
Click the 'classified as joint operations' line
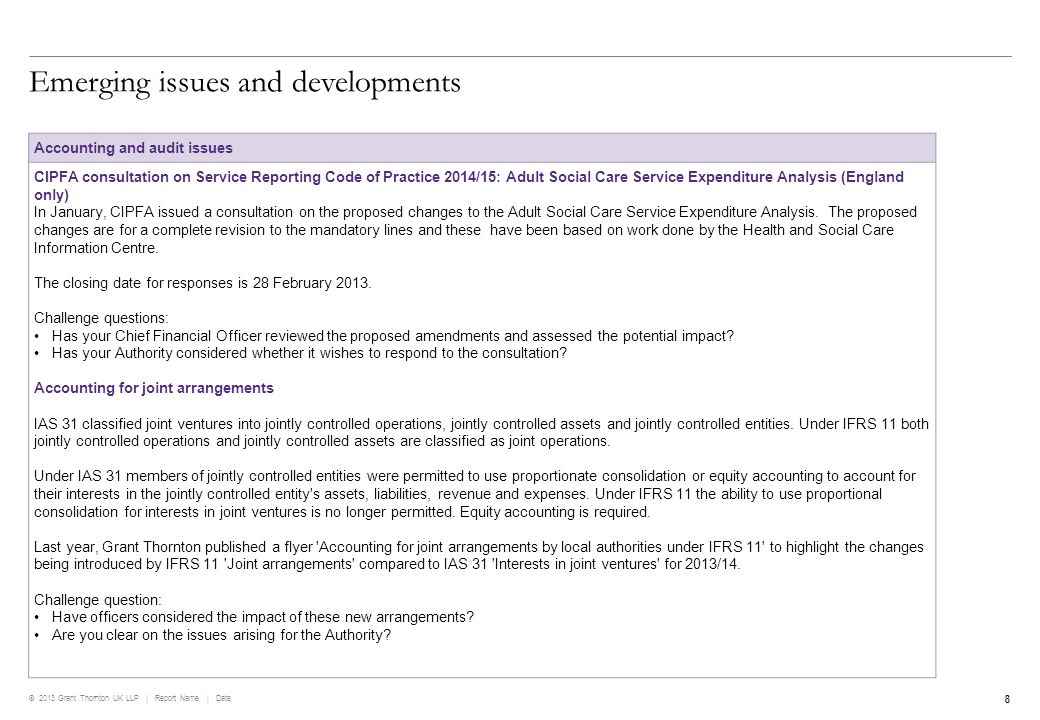pos(322,442)
